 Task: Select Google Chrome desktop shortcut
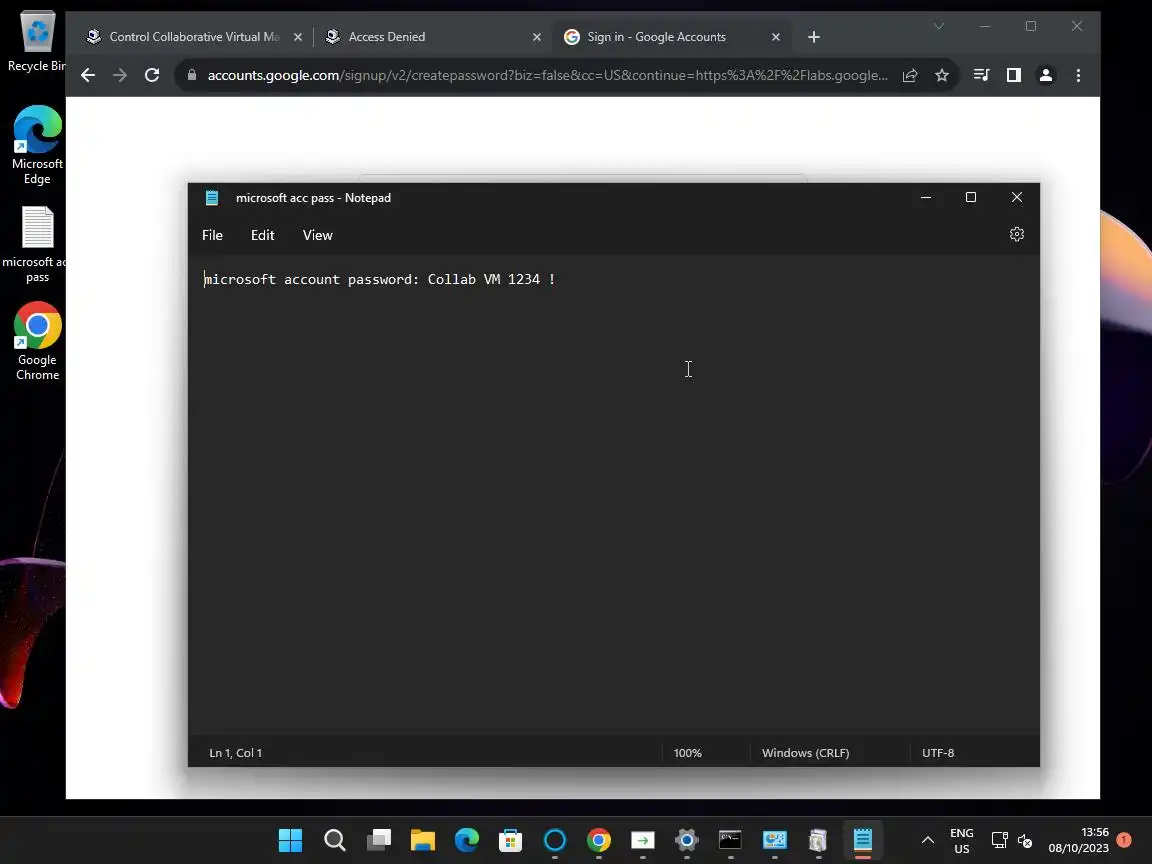click(x=37, y=341)
